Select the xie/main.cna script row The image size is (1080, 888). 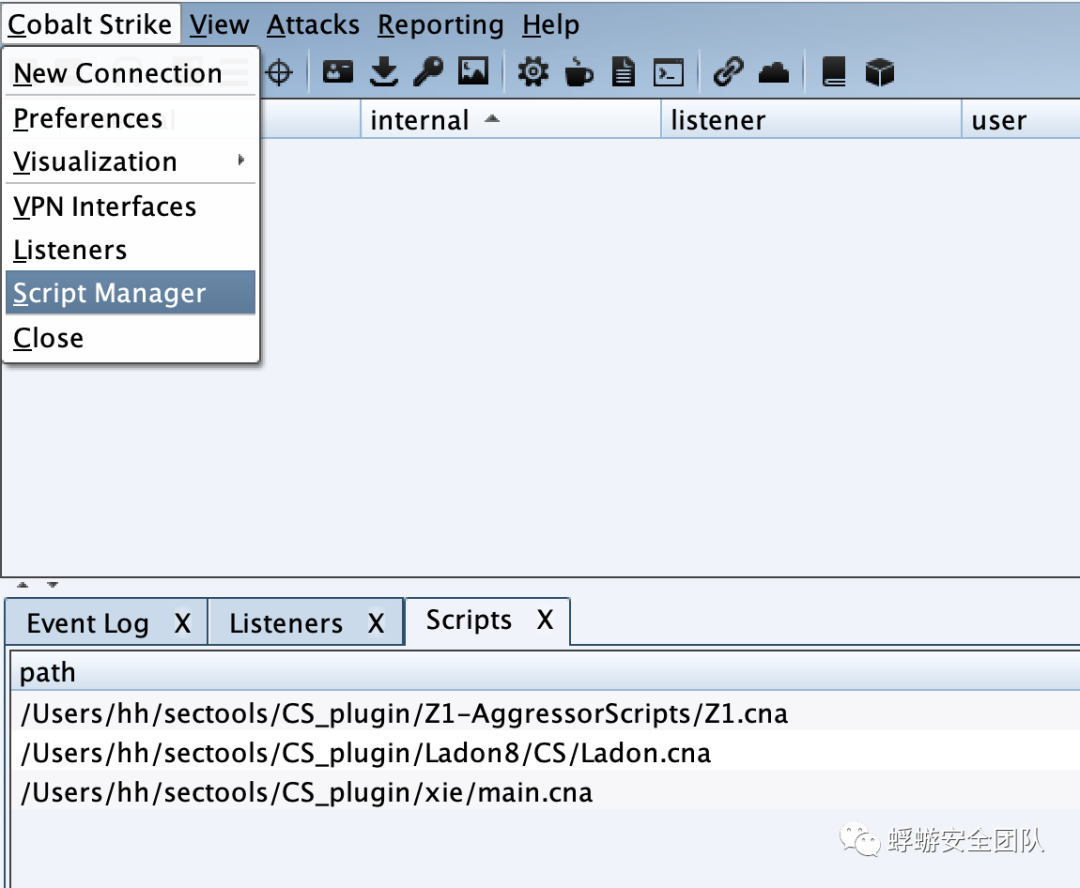click(546, 792)
